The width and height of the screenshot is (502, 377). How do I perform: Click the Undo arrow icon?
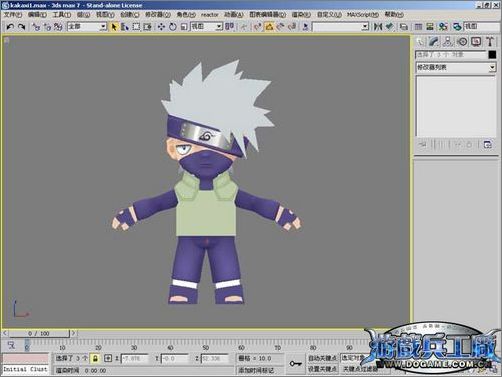(10, 27)
